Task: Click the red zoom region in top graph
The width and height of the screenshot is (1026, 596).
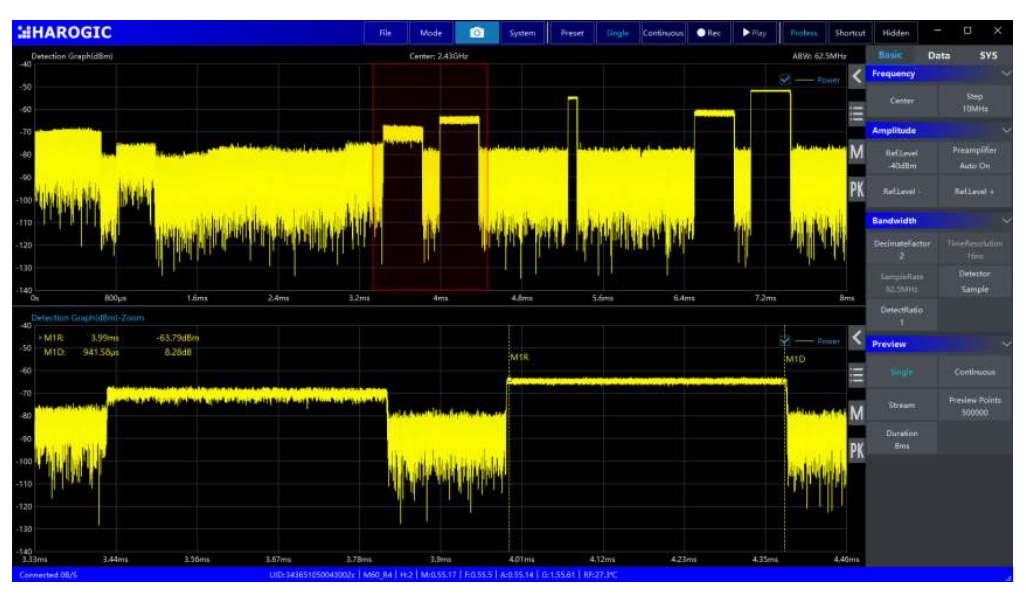Action: [430, 177]
